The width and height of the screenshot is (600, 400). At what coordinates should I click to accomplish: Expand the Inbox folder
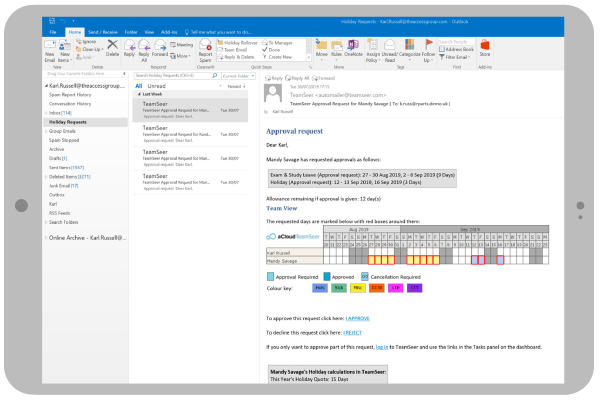coord(46,113)
